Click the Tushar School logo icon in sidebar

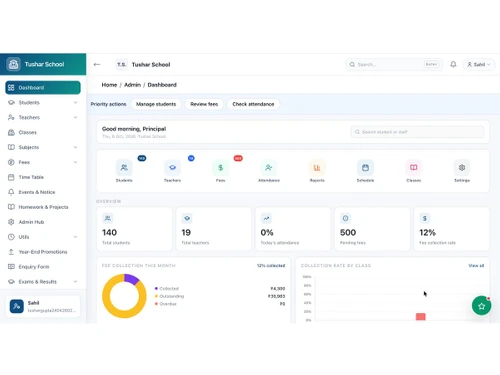(x=14, y=64)
